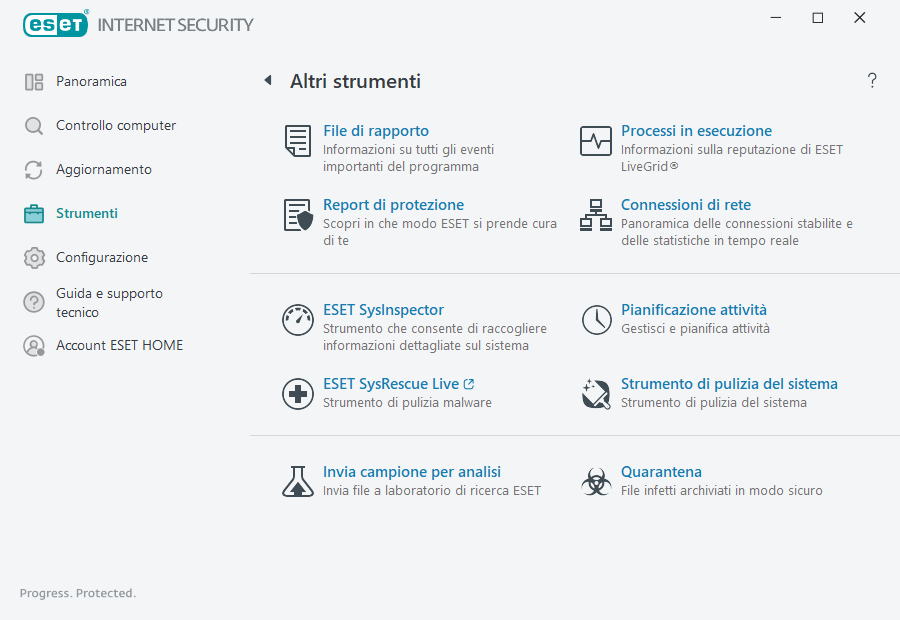The width and height of the screenshot is (900, 620).
Task: Switch to the Panoramica section
Action: tap(90, 81)
